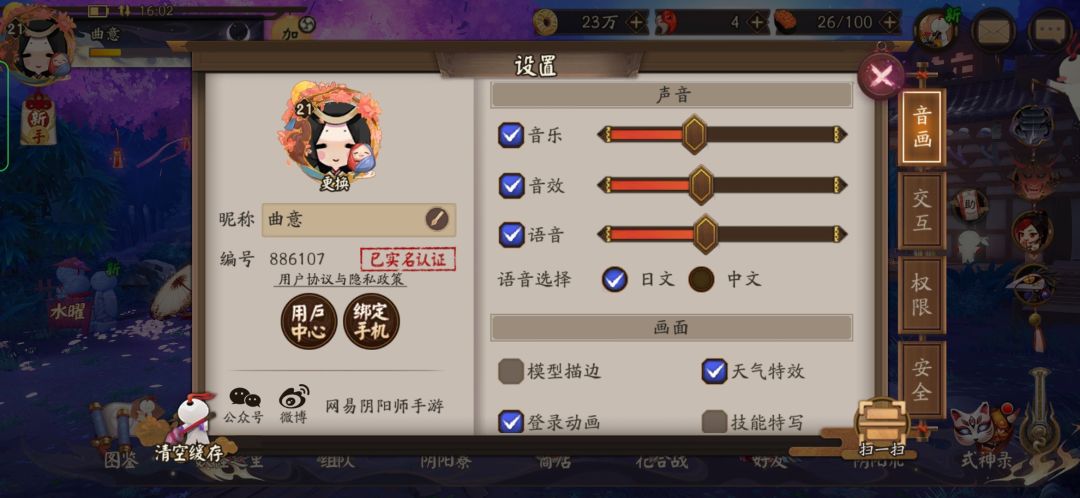Screen dimensions: 1080x498
Task: Click the pencil icon to edit nickname
Action: (x=437, y=220)
